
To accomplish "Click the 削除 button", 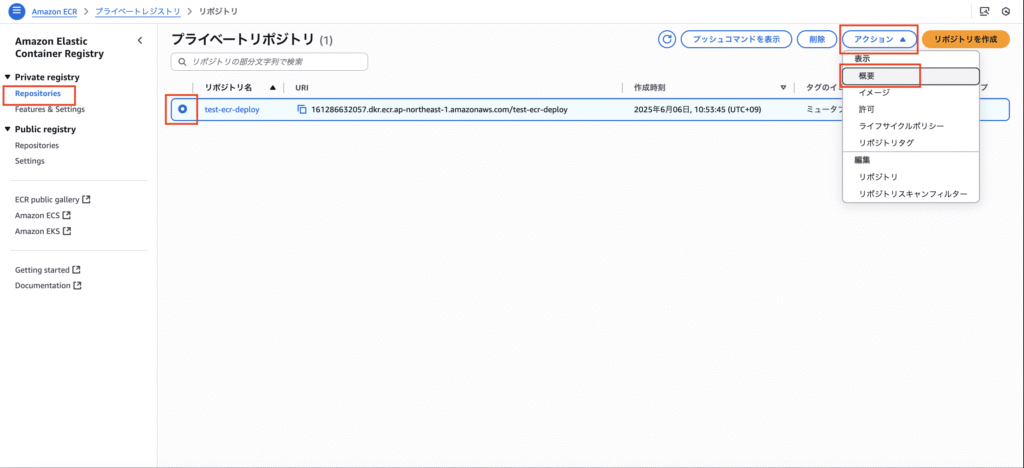I will tap(817, 39).
